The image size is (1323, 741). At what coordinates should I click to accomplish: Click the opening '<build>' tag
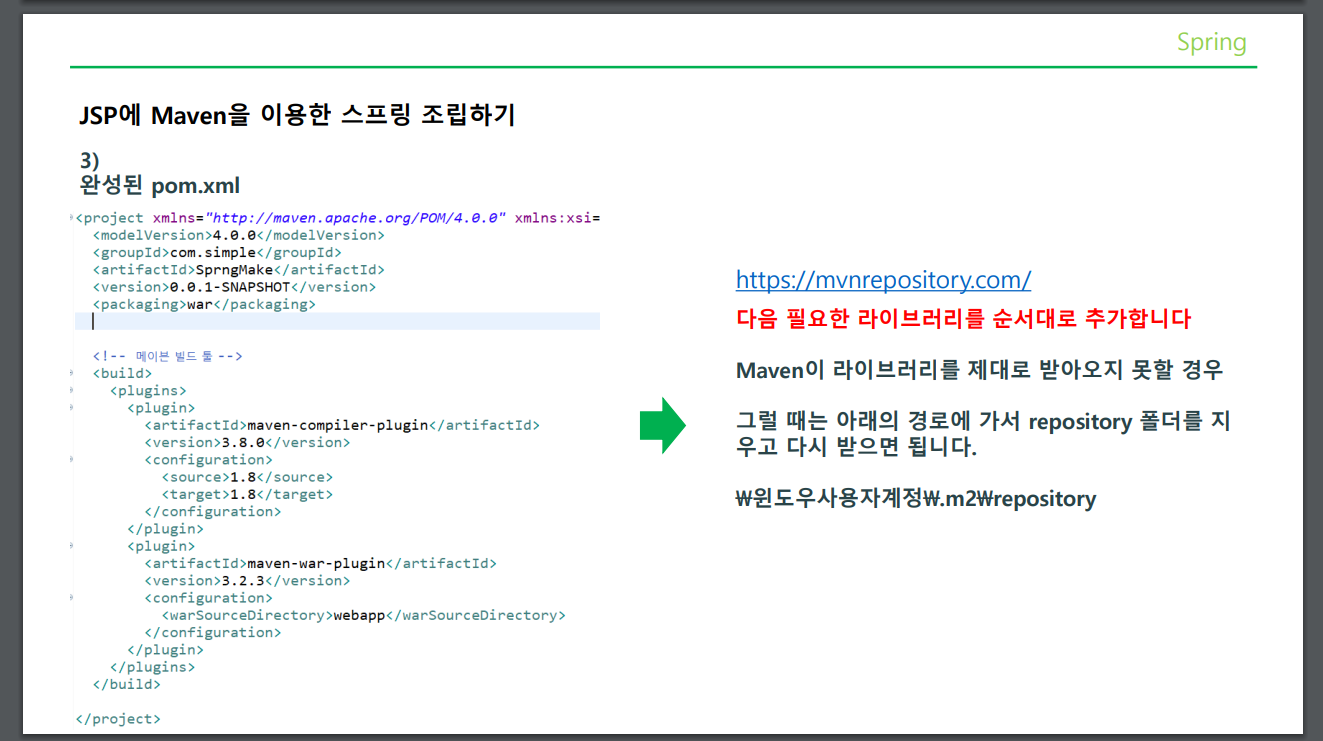click(x=122, y=373)
